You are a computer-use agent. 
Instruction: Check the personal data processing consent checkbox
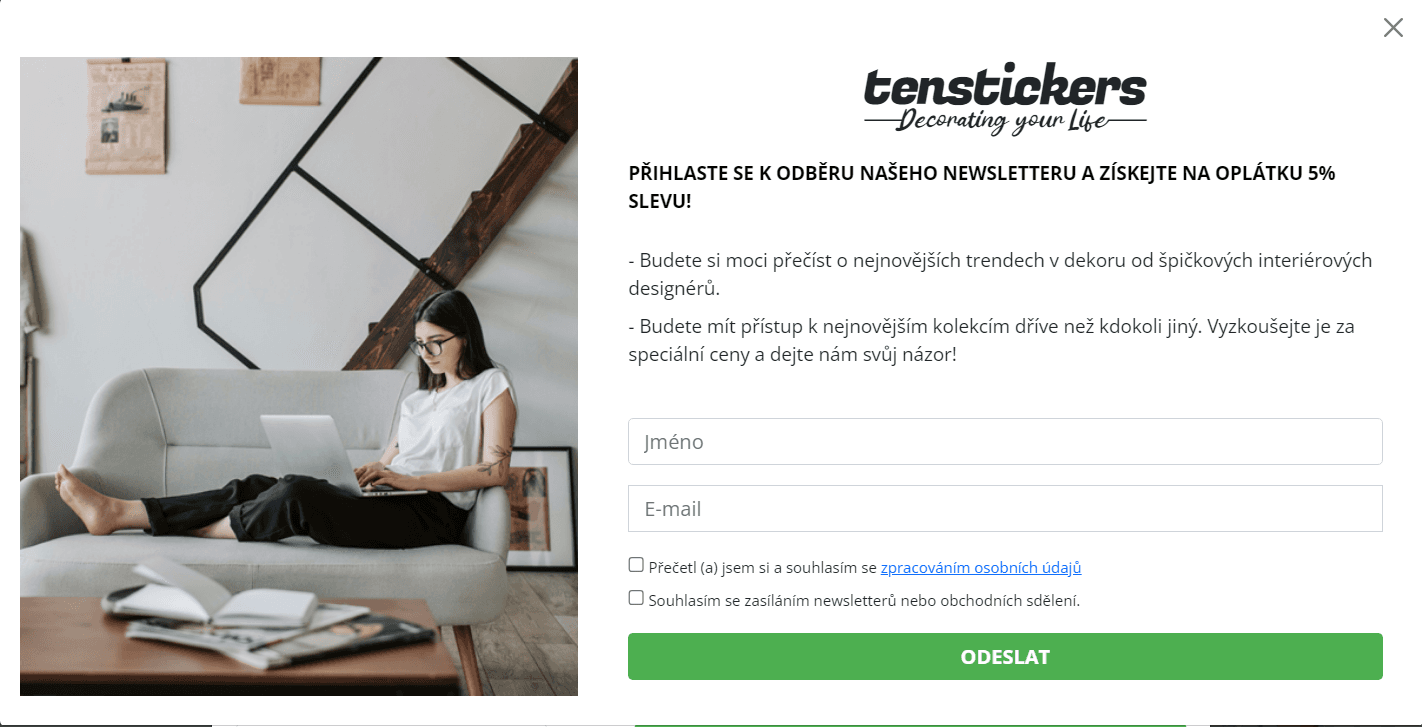pyautogui.click(x=636, y=565)
